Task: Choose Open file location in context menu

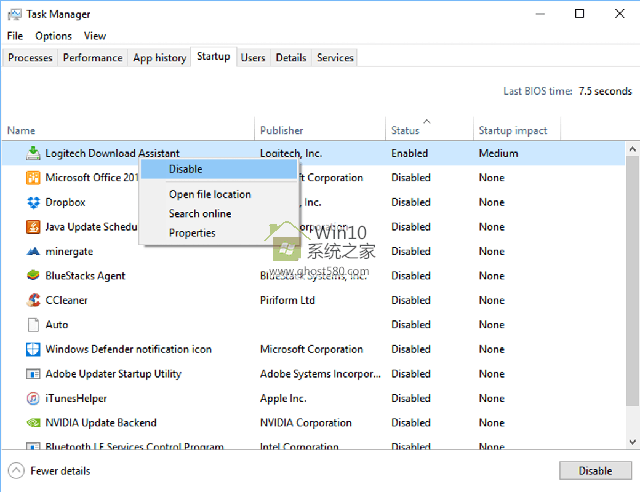Action: (x=219, y=194)
